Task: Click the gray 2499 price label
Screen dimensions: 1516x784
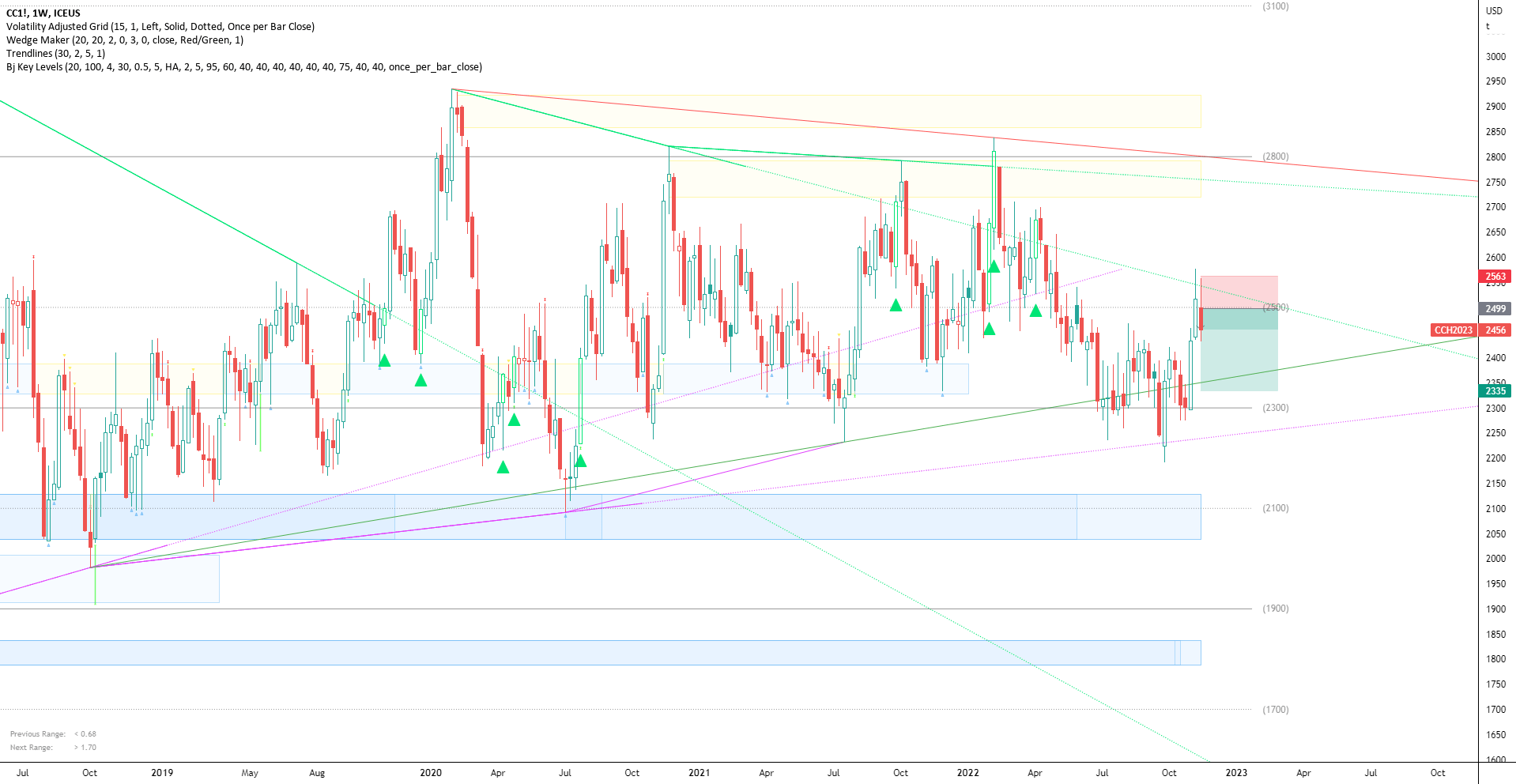Action: tap(1495, 309)
